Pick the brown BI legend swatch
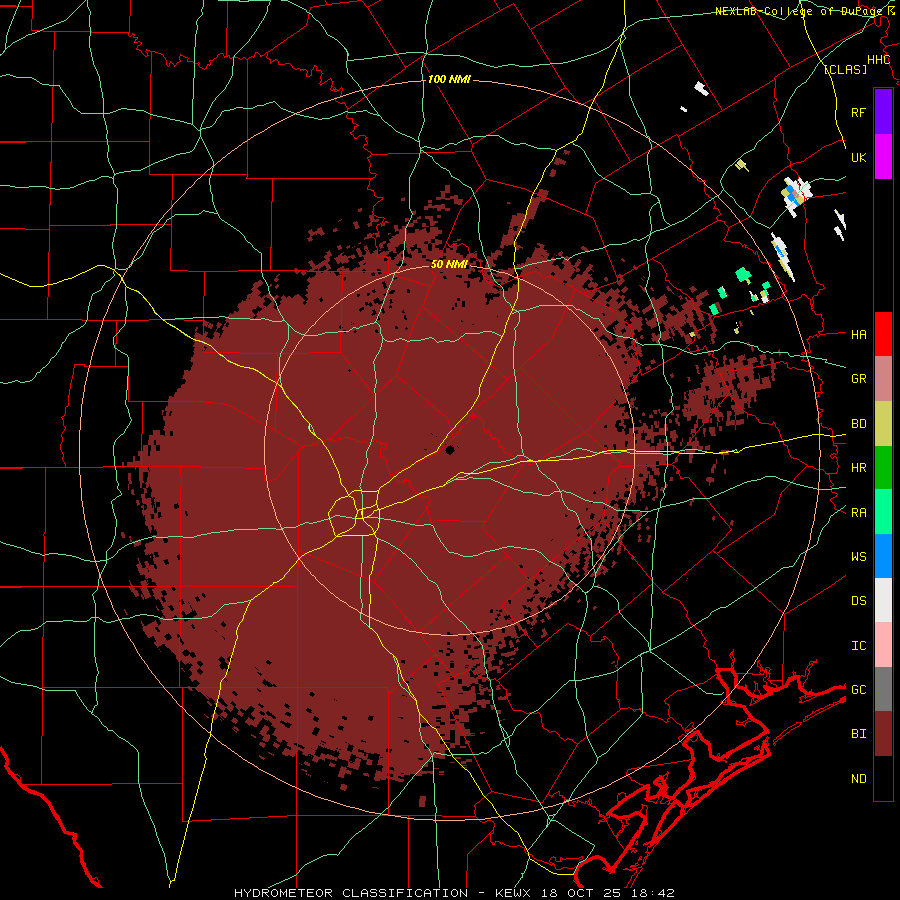900x900 pixels. click(x=883, y=734)
